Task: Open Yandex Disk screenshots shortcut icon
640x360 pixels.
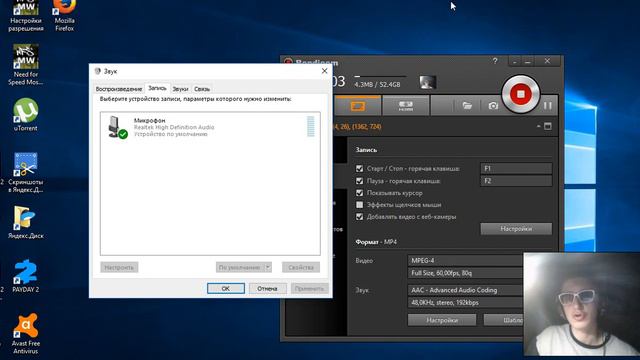Action: pos(25,173)
